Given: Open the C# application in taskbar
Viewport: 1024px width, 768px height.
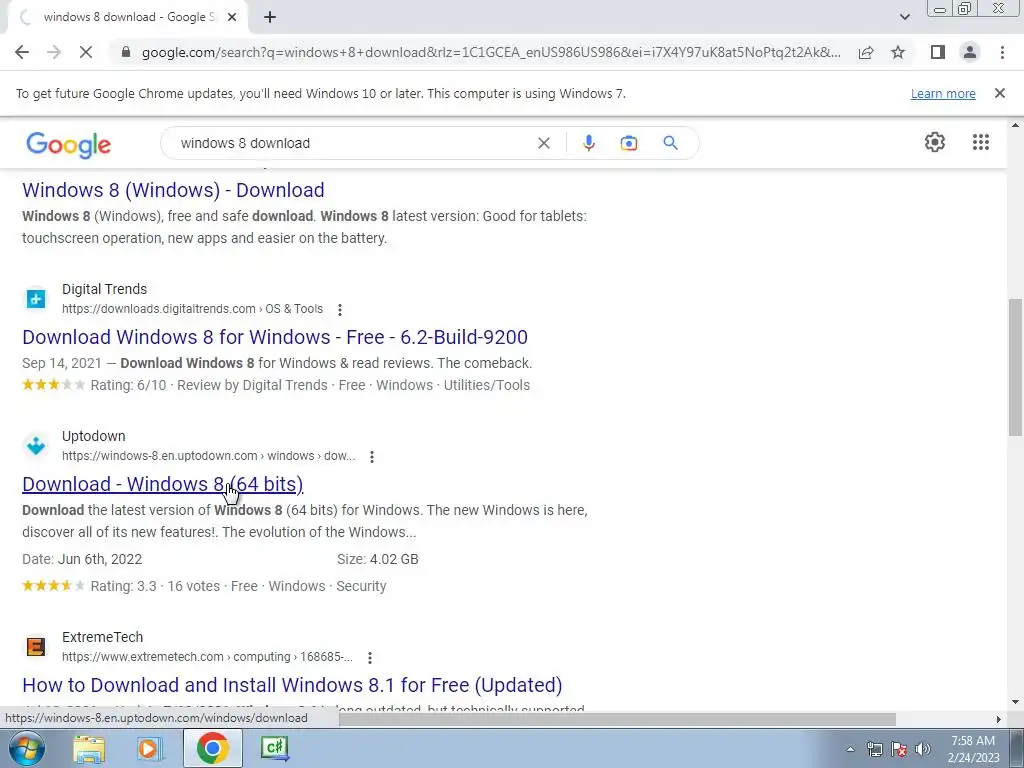Looking at the screenshot, I should (x=274, y=748).
